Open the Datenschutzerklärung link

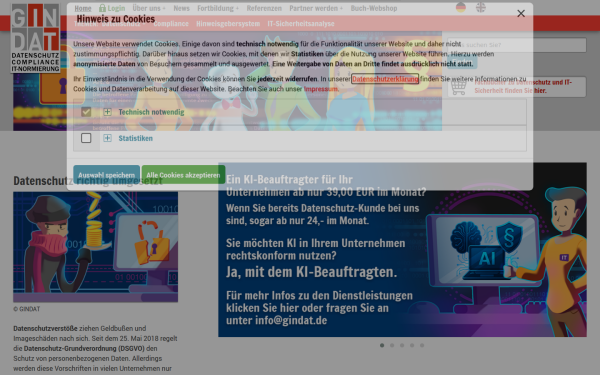385,79
